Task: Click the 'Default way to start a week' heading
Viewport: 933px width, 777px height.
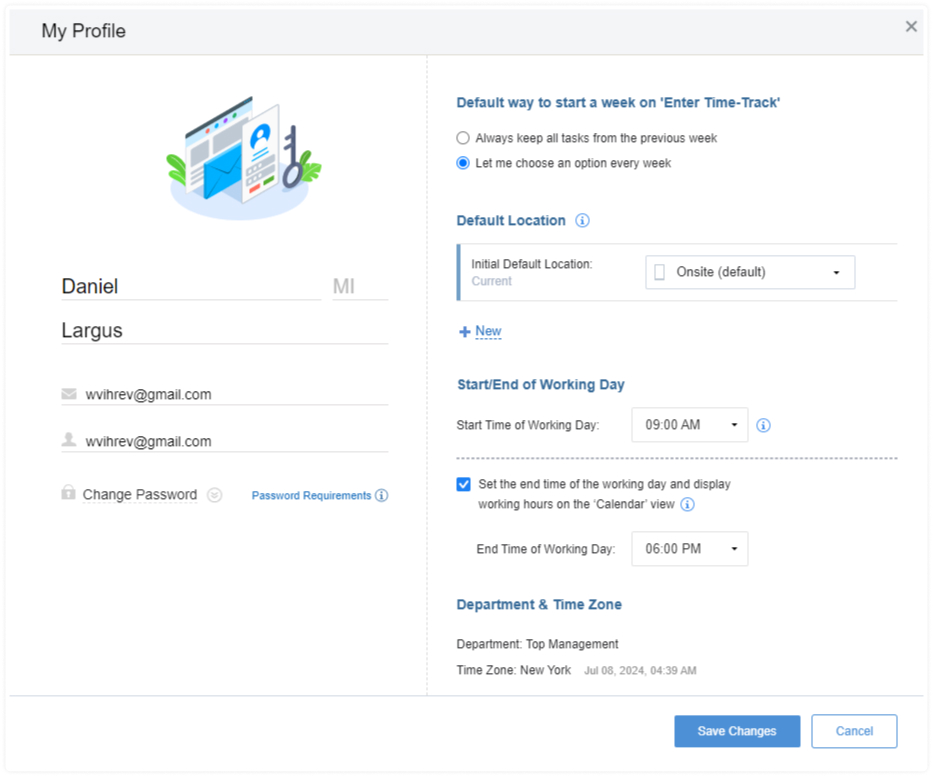Action: 618,103
